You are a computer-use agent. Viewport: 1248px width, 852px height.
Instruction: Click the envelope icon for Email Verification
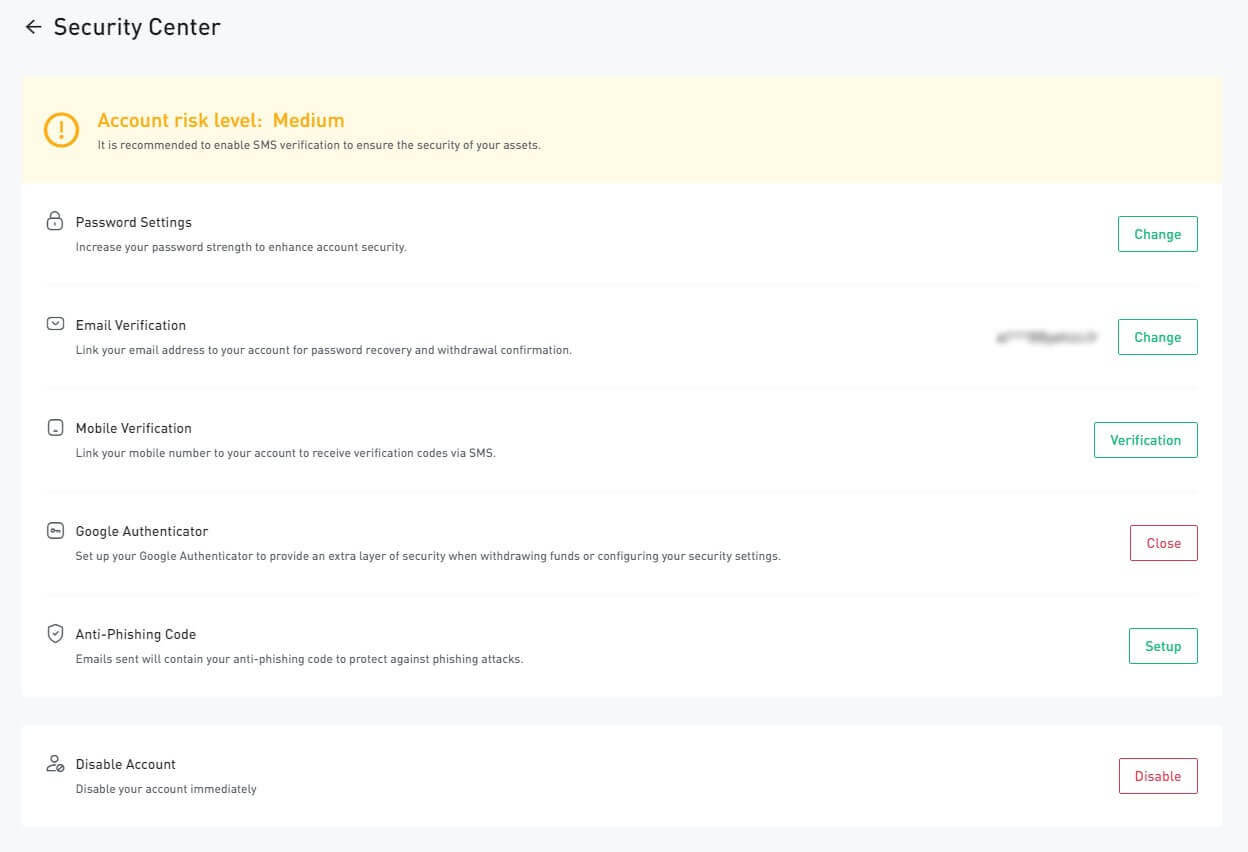[x=55, y=324]
